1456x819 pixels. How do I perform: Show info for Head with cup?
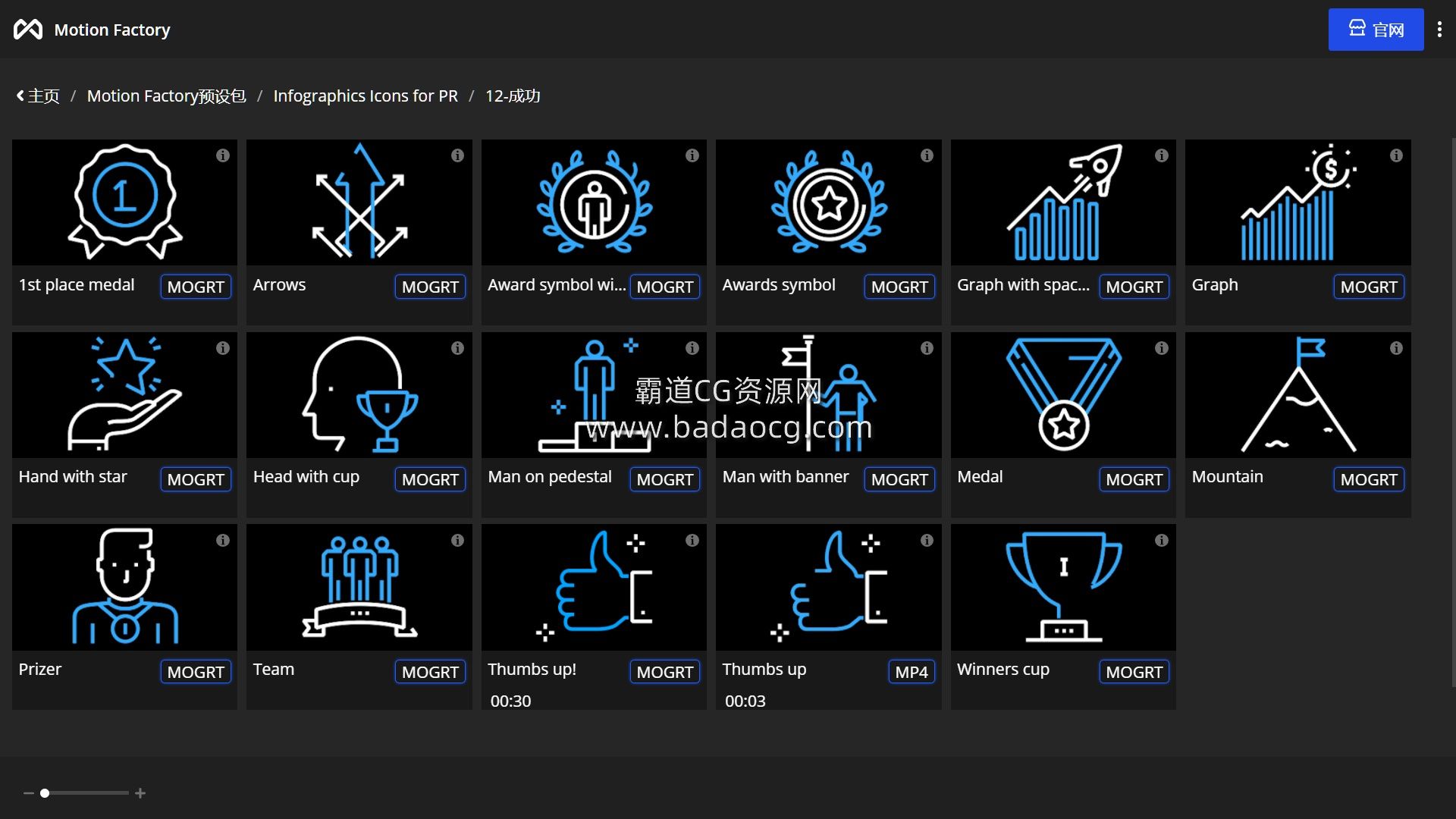pyautogui.click(x=457, y=348)
